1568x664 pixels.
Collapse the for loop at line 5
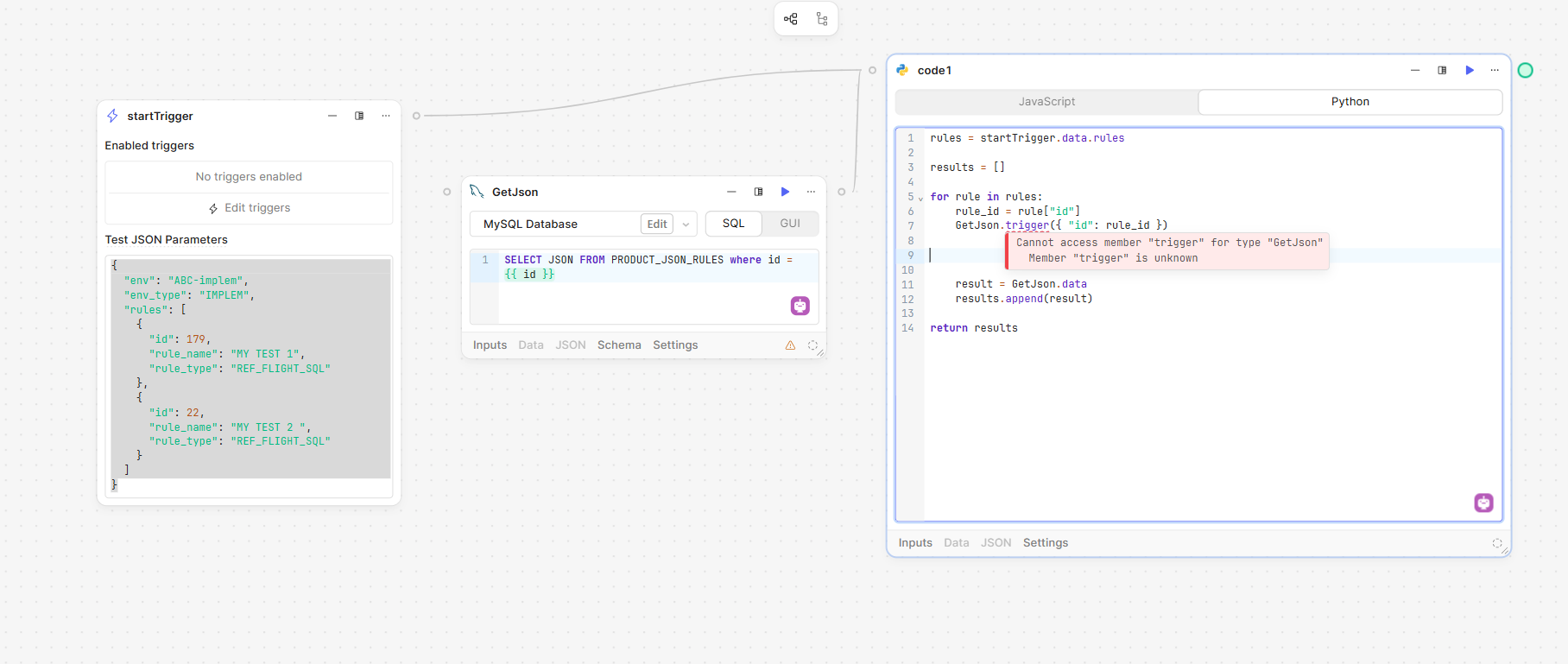920,198
